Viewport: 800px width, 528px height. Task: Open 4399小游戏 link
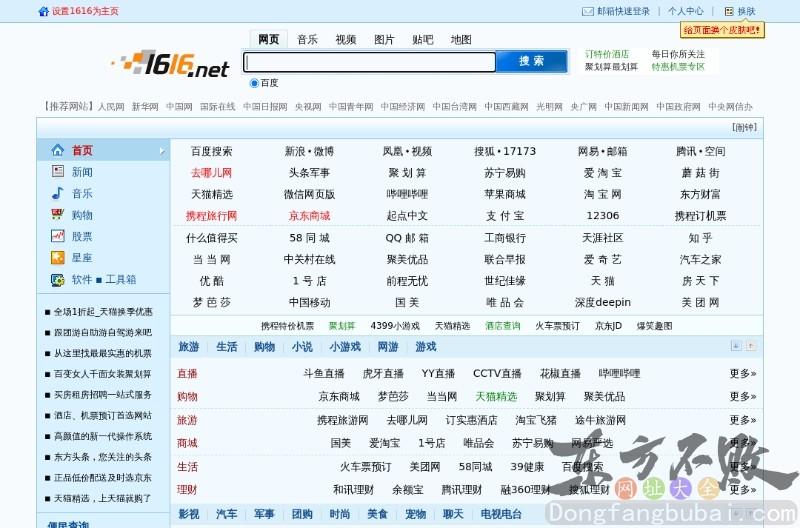click(x=395, y=326)
